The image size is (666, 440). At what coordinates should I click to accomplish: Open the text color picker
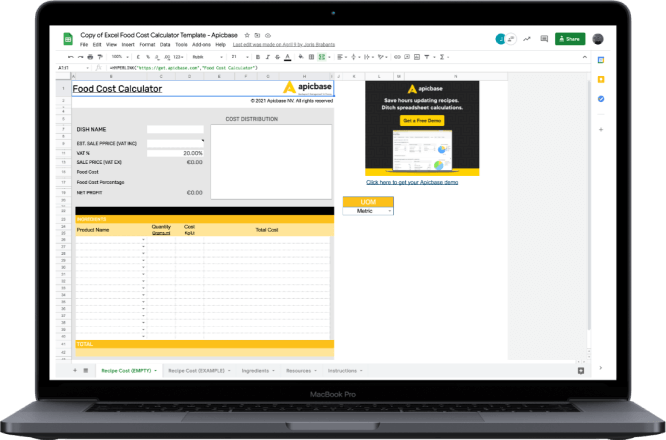click(288, 57)
